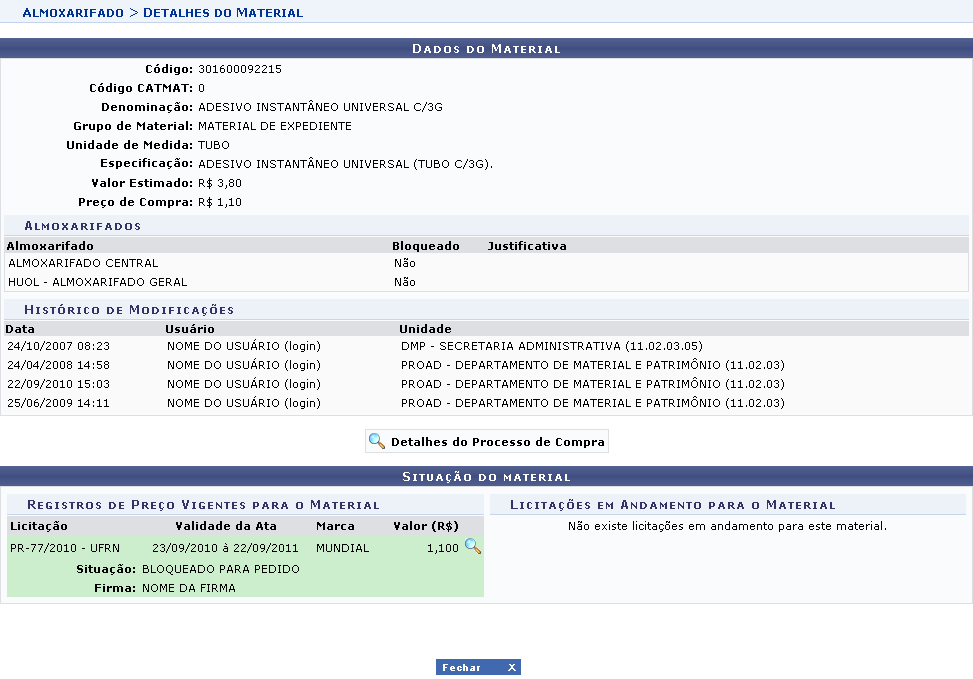Screen dimensions: 973x679
Task: Click Não existe licitações em andamento message
Action: coord(727,526)
